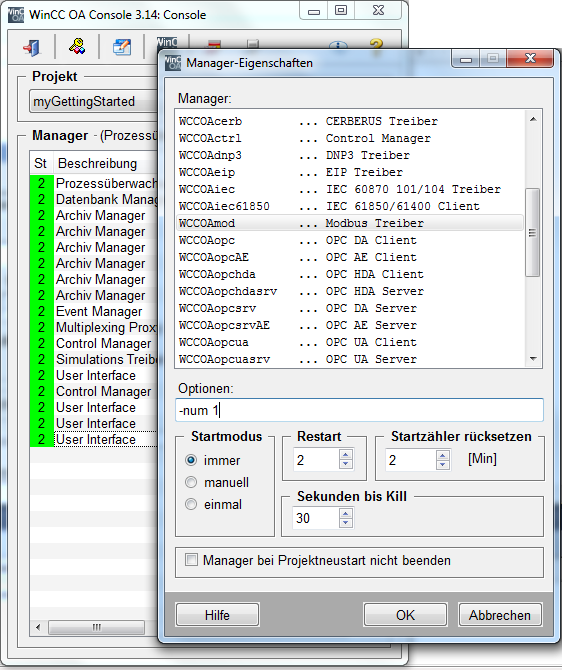Select WCCOAopchda OPC HDA Client

(350, 274)
